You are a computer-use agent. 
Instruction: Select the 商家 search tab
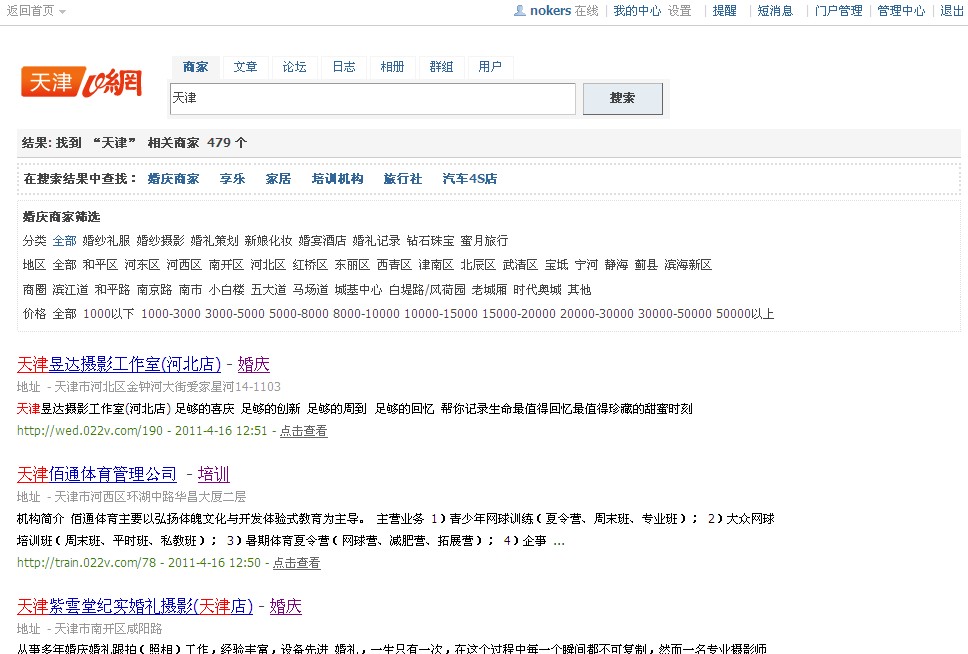tap(196, 67)
